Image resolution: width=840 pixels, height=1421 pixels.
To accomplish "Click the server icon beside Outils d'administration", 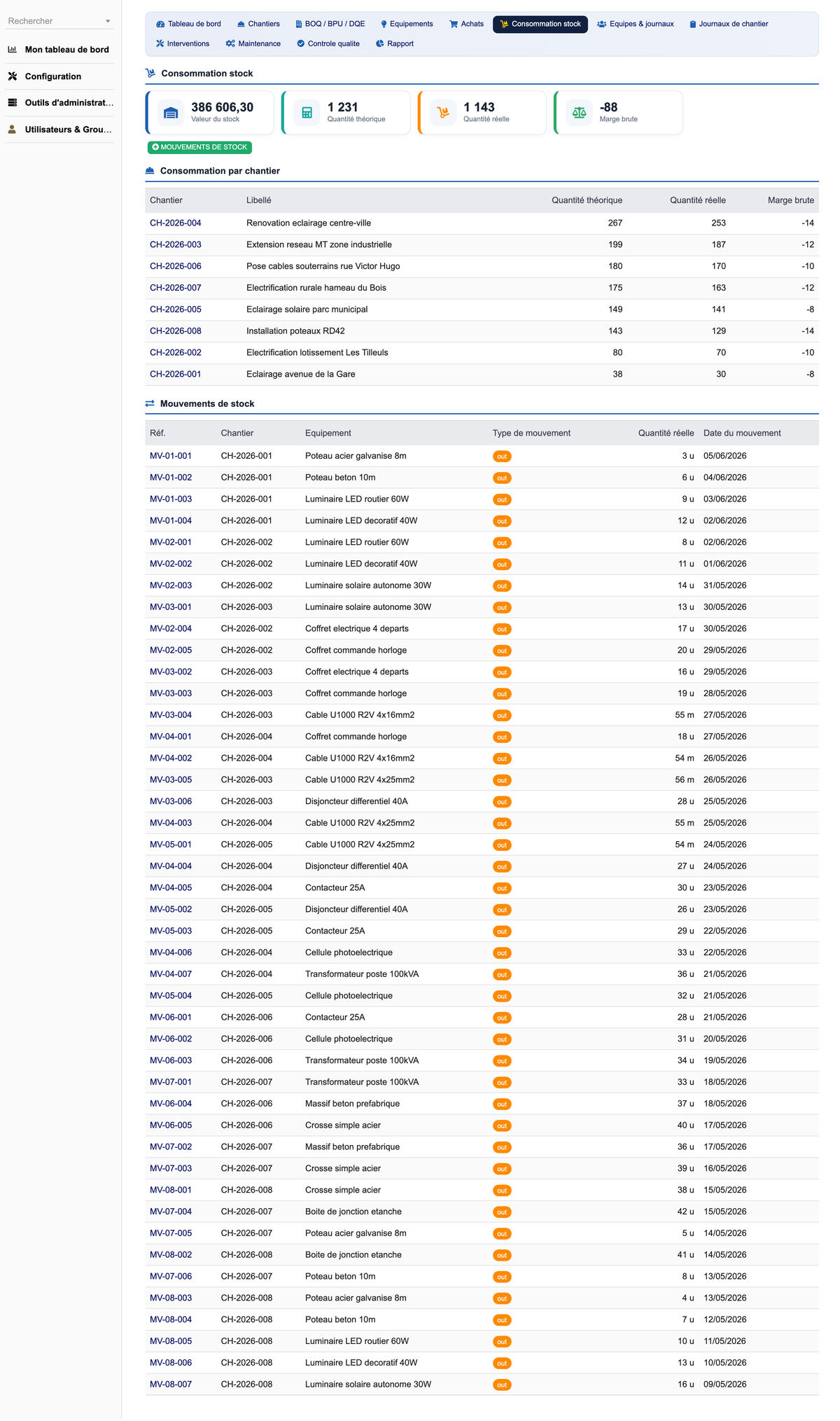I will click(x=13, y=103).
